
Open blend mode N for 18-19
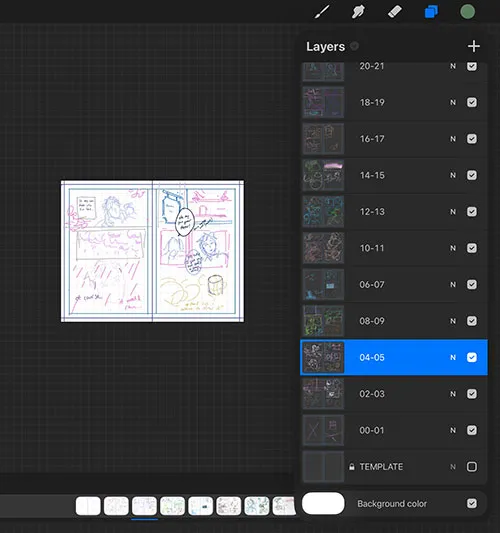click(453, 102)
